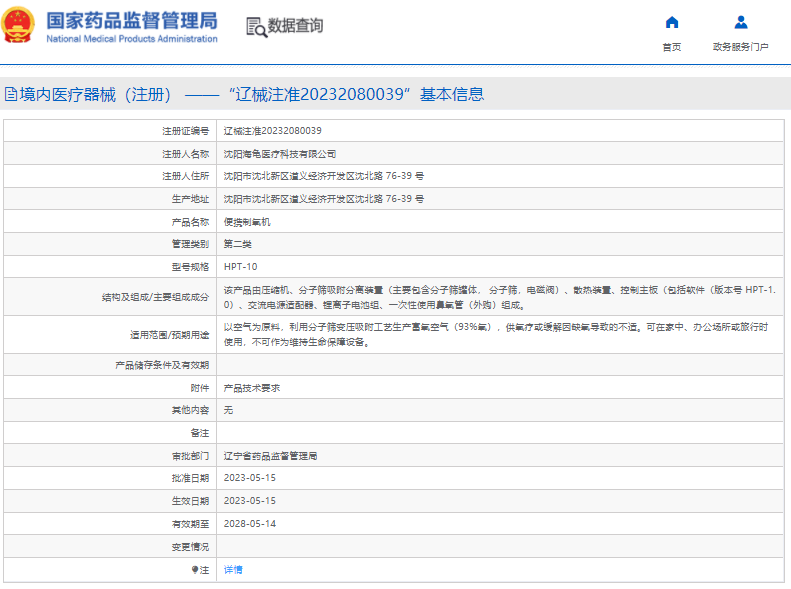The width and height of the screenshot is (791, 589).
Task: Click the 批准日期 value 2023-05-15
Action: (x=250, y=478)
